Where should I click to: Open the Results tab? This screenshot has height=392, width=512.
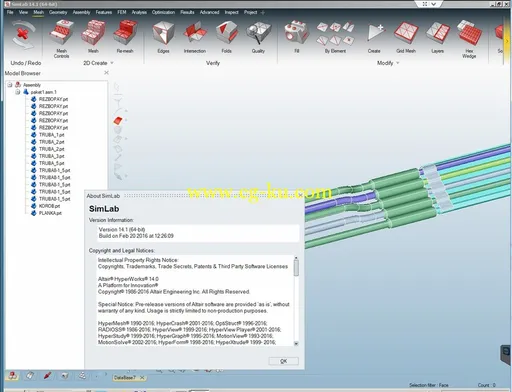pyautogui.click(x=187, y=12)
